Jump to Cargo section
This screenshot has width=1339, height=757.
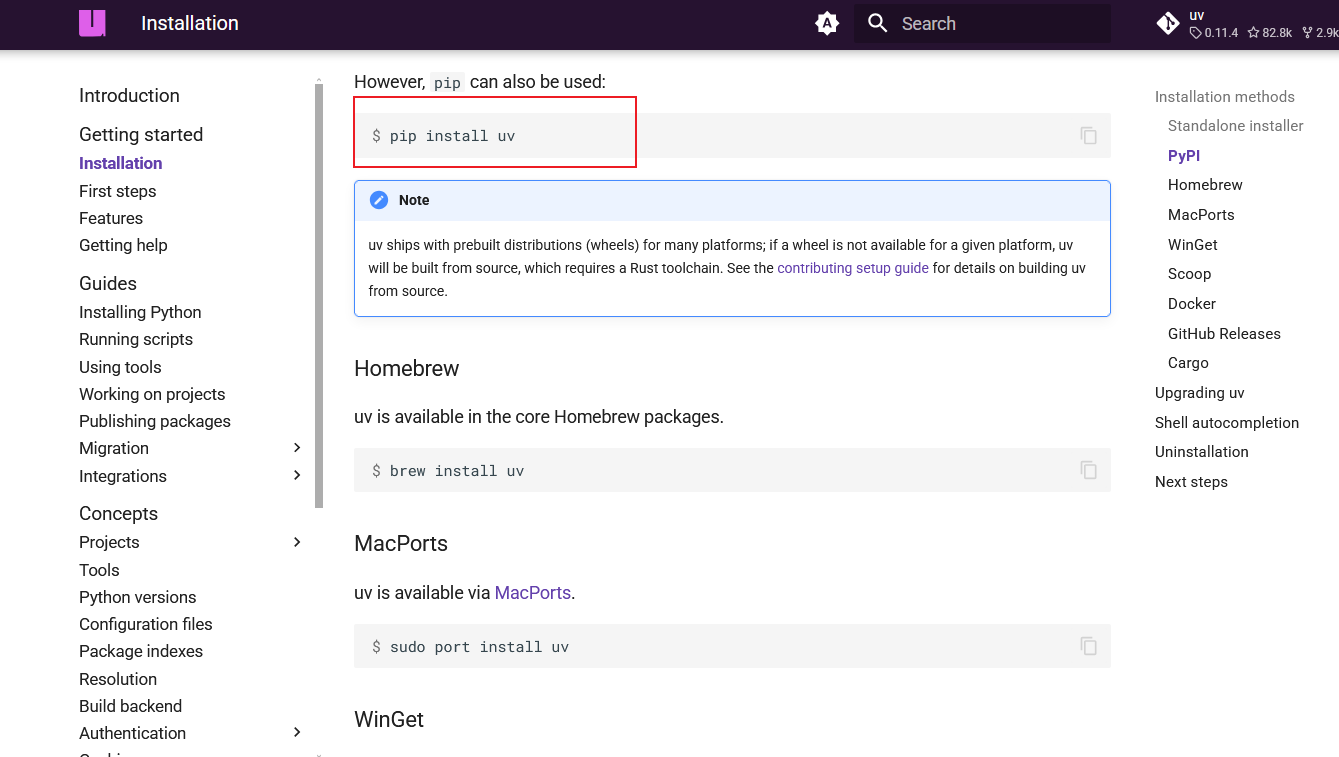[x=1188, y=363]
